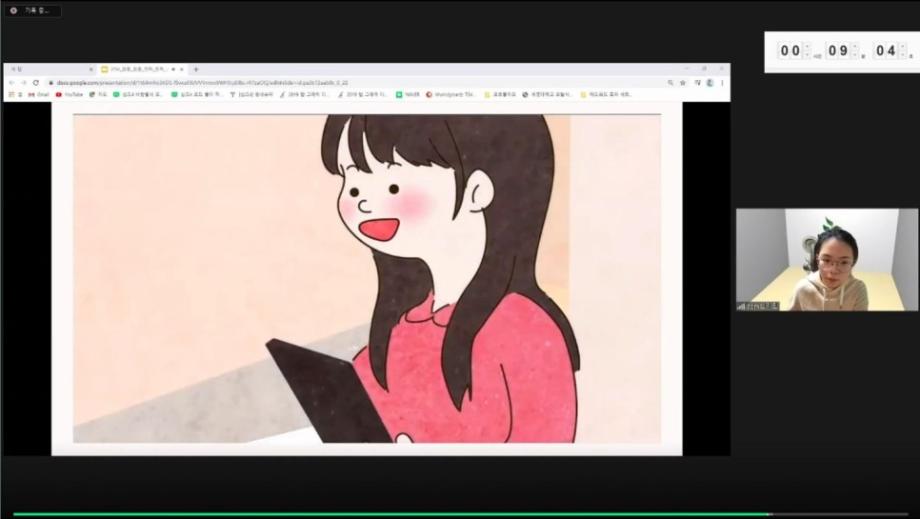The width and height of the screenshot is (920, 519).
Task: Open the YouTube bookmark
Action: point(69,94)
